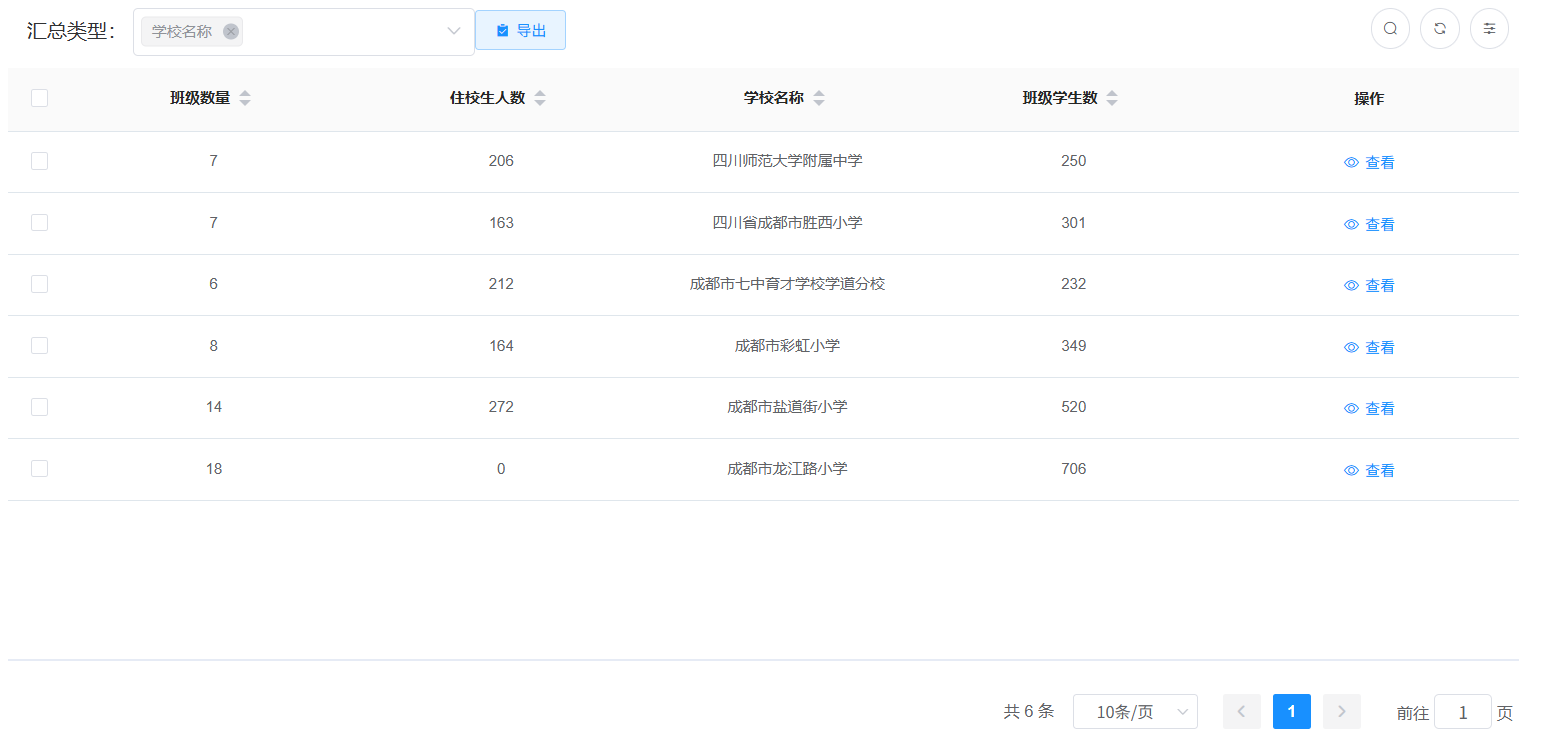This screenshot has height=742, width=1542.
Task: Sort by 班级学生数 column
Action: tap(1112, 98)
